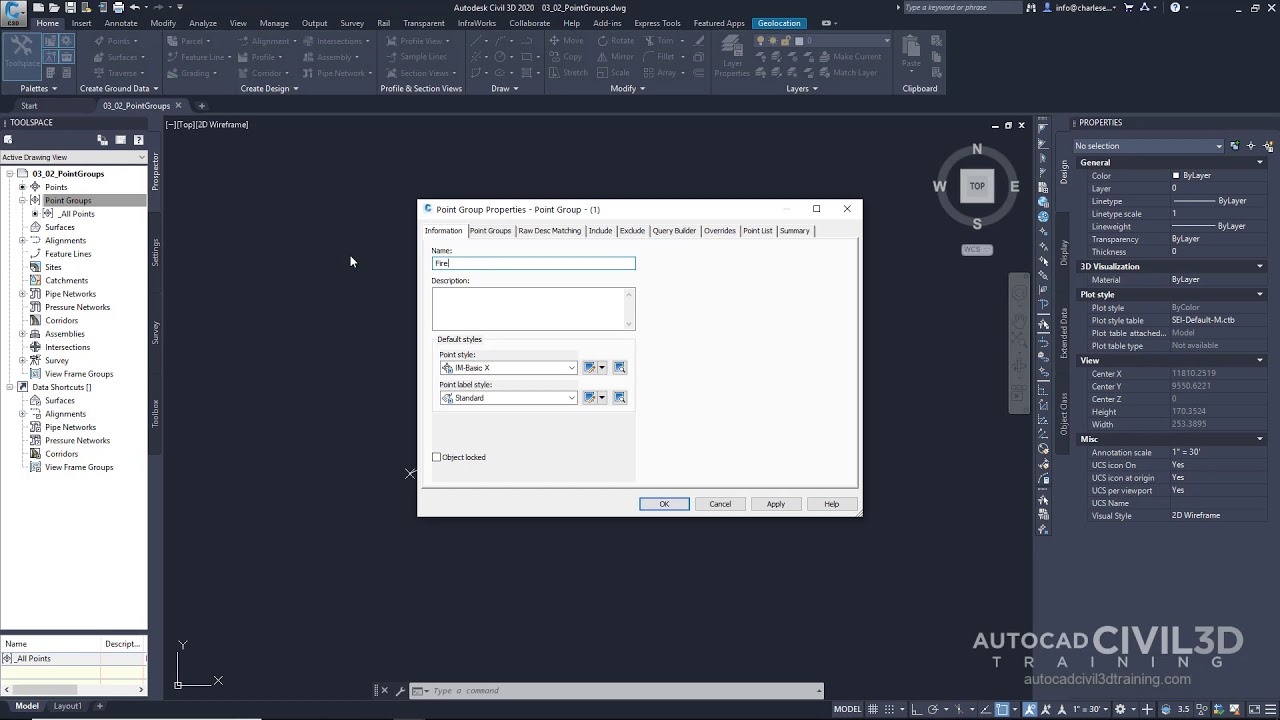The image size is (1280, 720).
Task: Click the Description box vertical scrollbar
Action: pyautogui.click(x=629, y=309)
